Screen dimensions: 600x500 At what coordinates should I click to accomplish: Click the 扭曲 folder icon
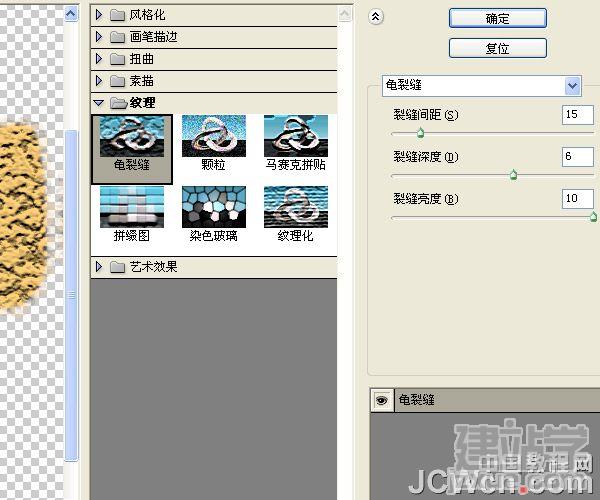[x=117, y=59]
